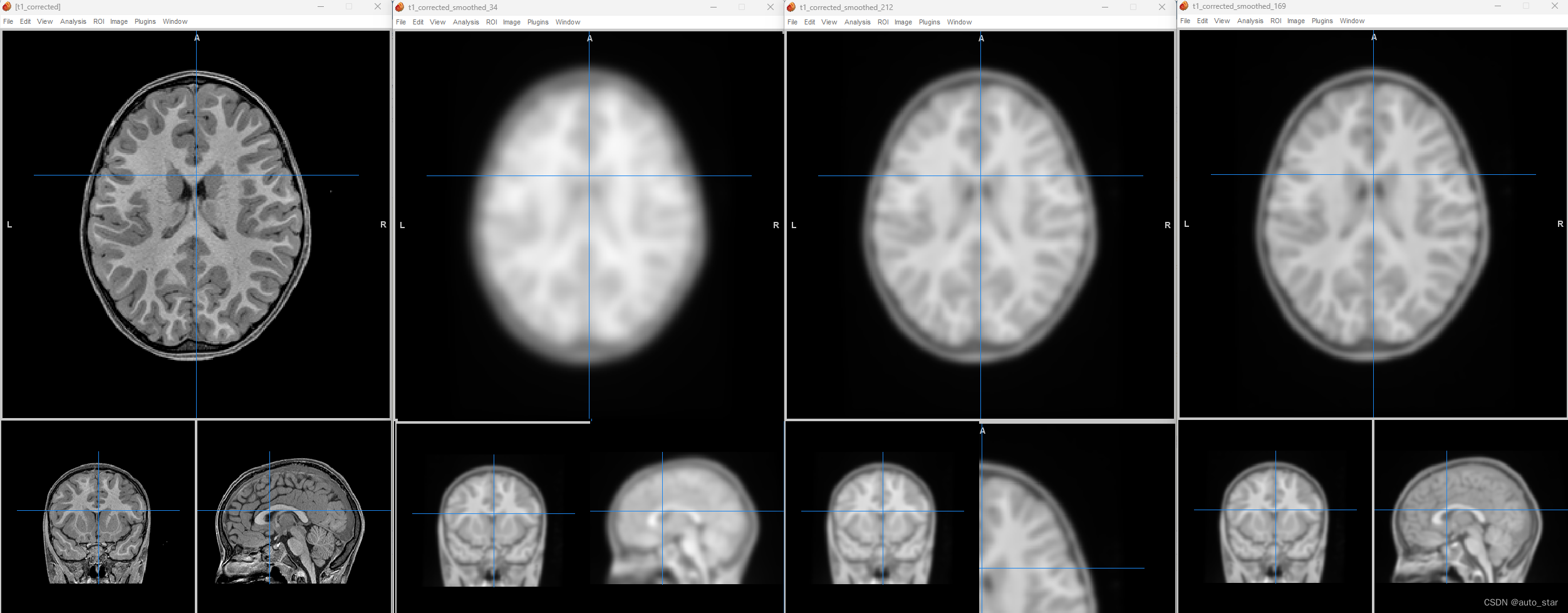Open File menu in the t1_corrected window

pos(8,21)
